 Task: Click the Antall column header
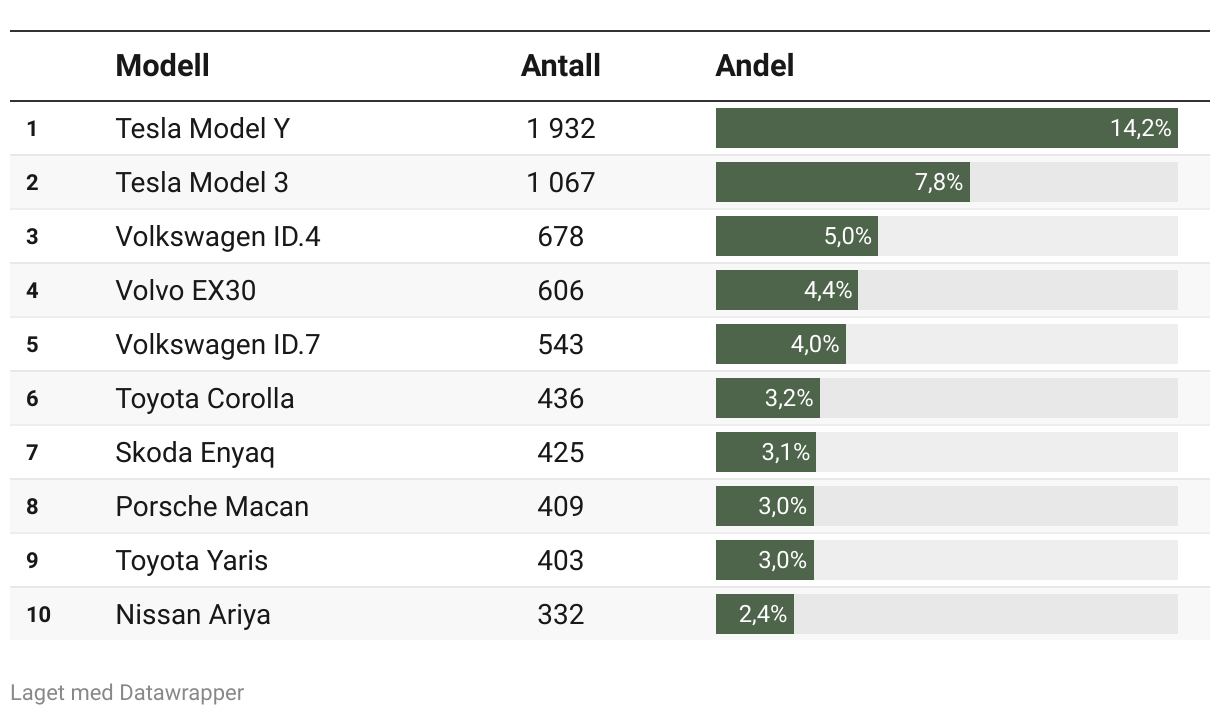560,66
